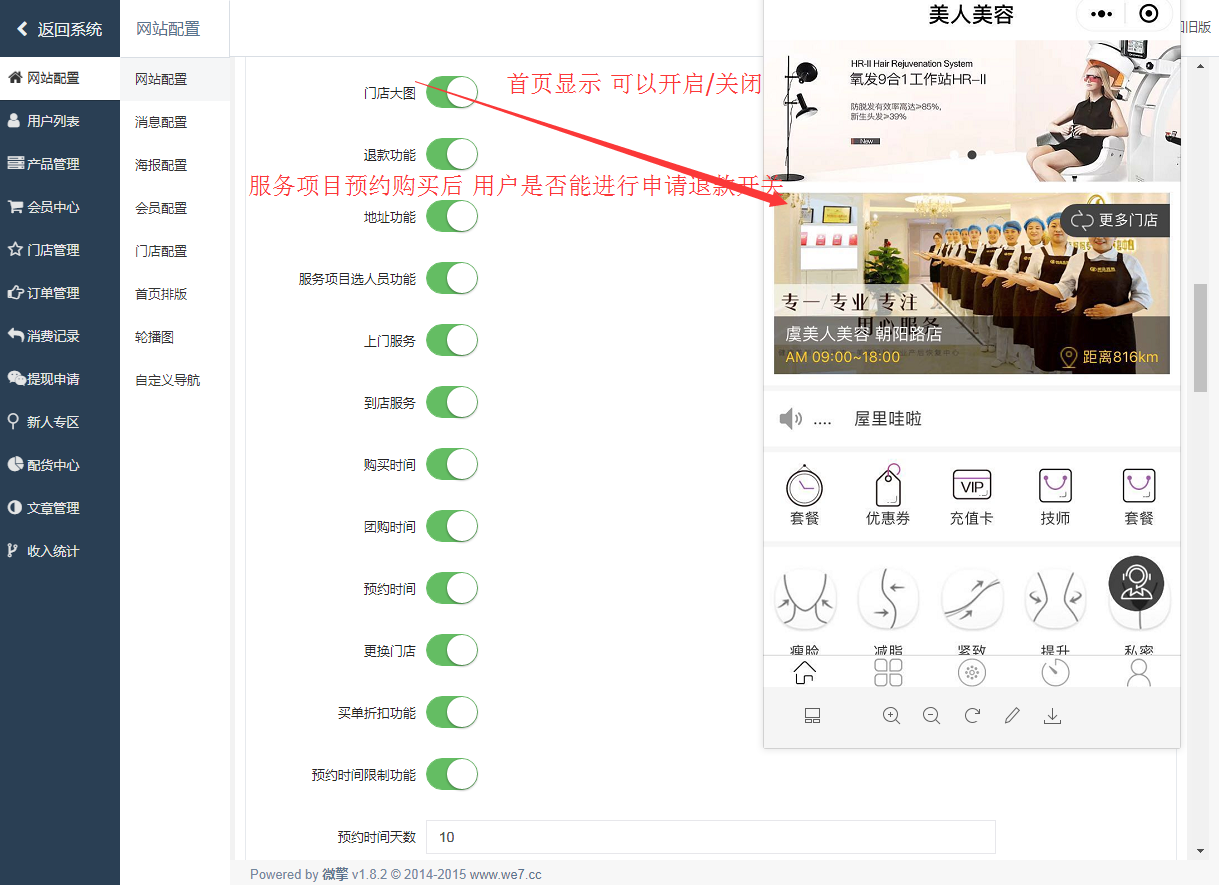This screenshot has width=1219, height=885.
Task: Open 技师 icon
Action: pos(1055,487)
